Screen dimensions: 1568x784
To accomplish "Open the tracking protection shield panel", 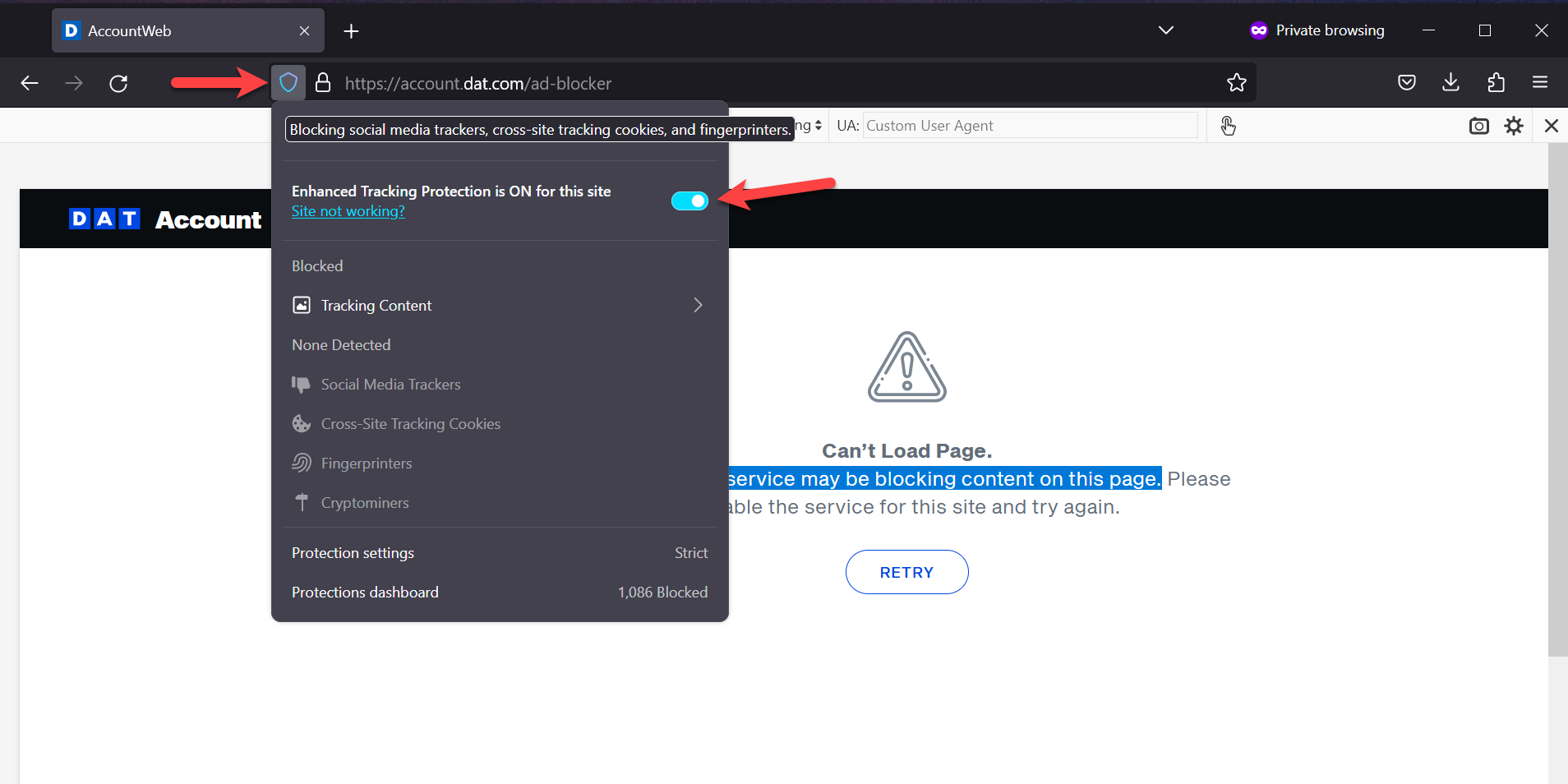I will (287, 82).
